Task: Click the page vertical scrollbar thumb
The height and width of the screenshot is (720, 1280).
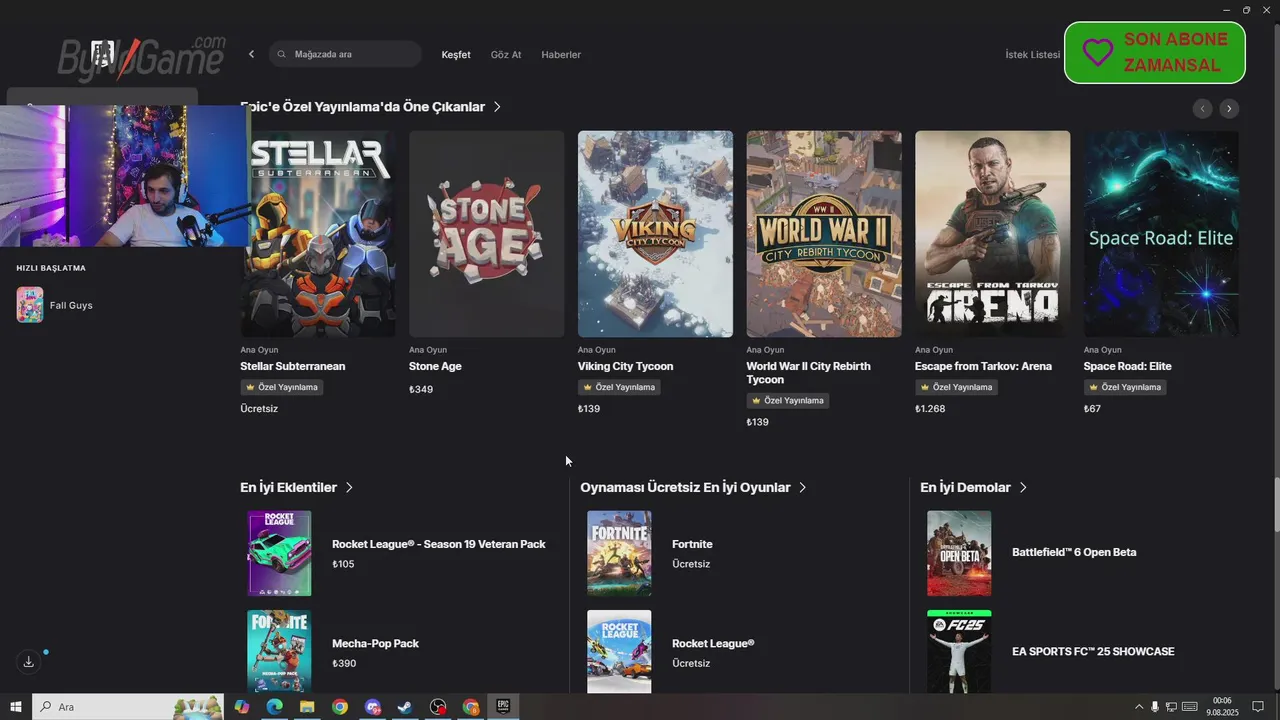Action: click(1275, 504)
